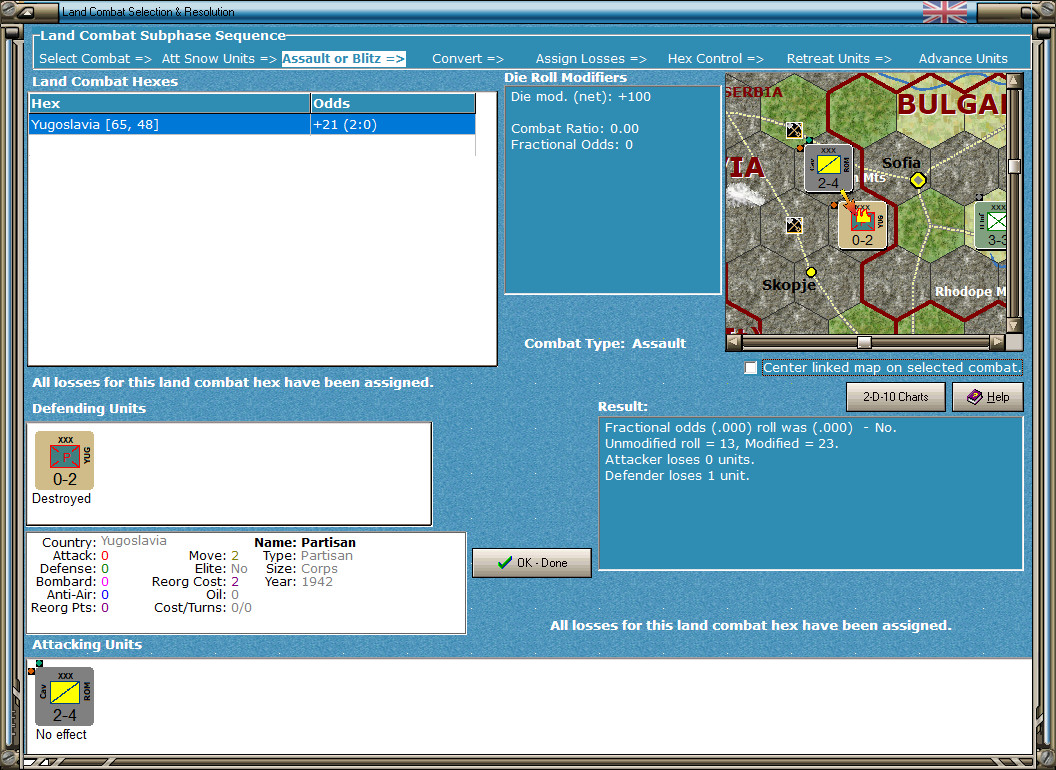Click the 3-3 infantry counter on the map edge
This screenshot has height=770, width=1056.
(991, 225)
